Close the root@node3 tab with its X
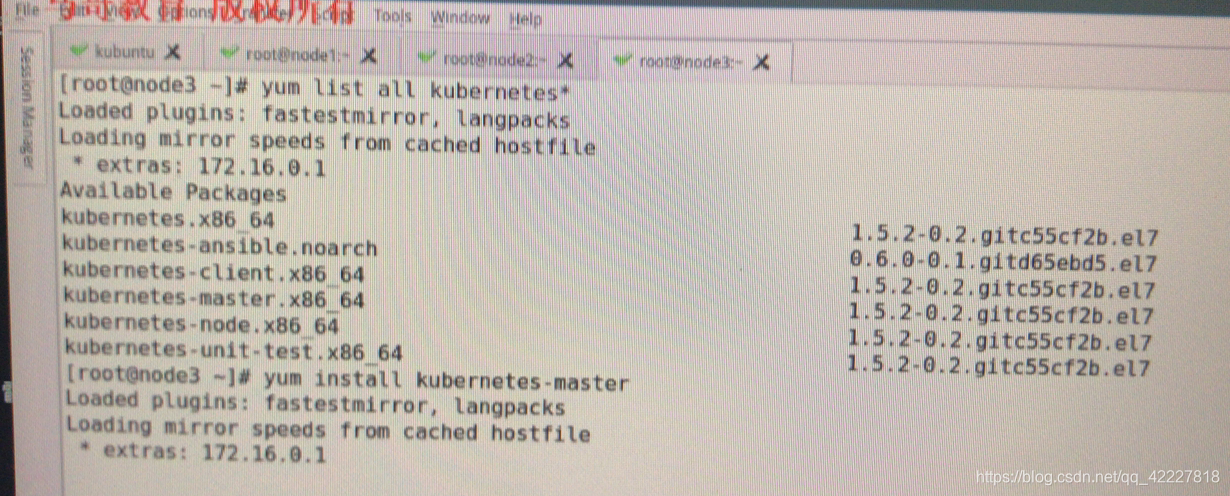The width and height of the screenshot is (1230, 496). click(x=761, y=63)
